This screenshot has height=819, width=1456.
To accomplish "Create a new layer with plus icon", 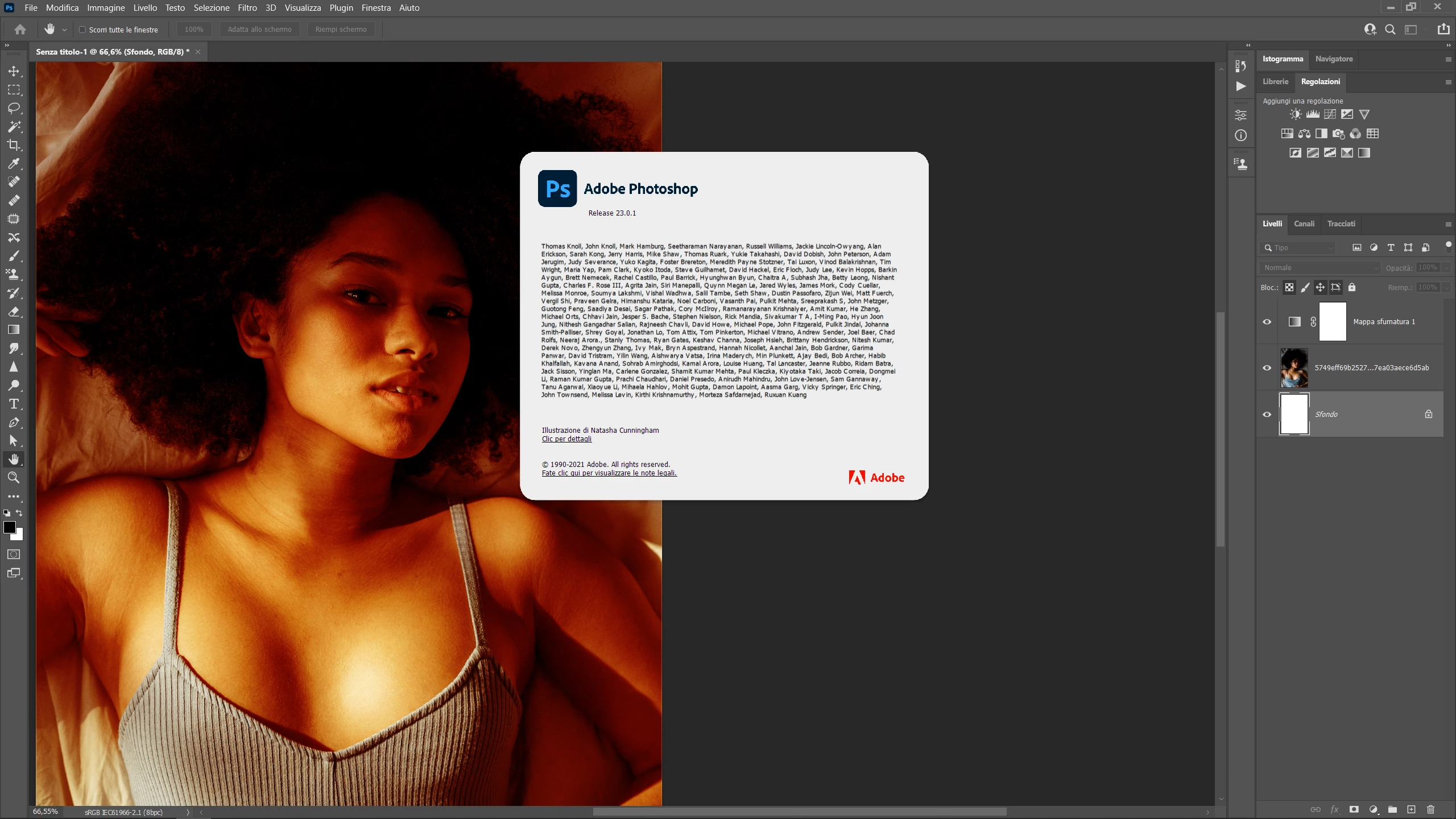I will (1411, 809).
